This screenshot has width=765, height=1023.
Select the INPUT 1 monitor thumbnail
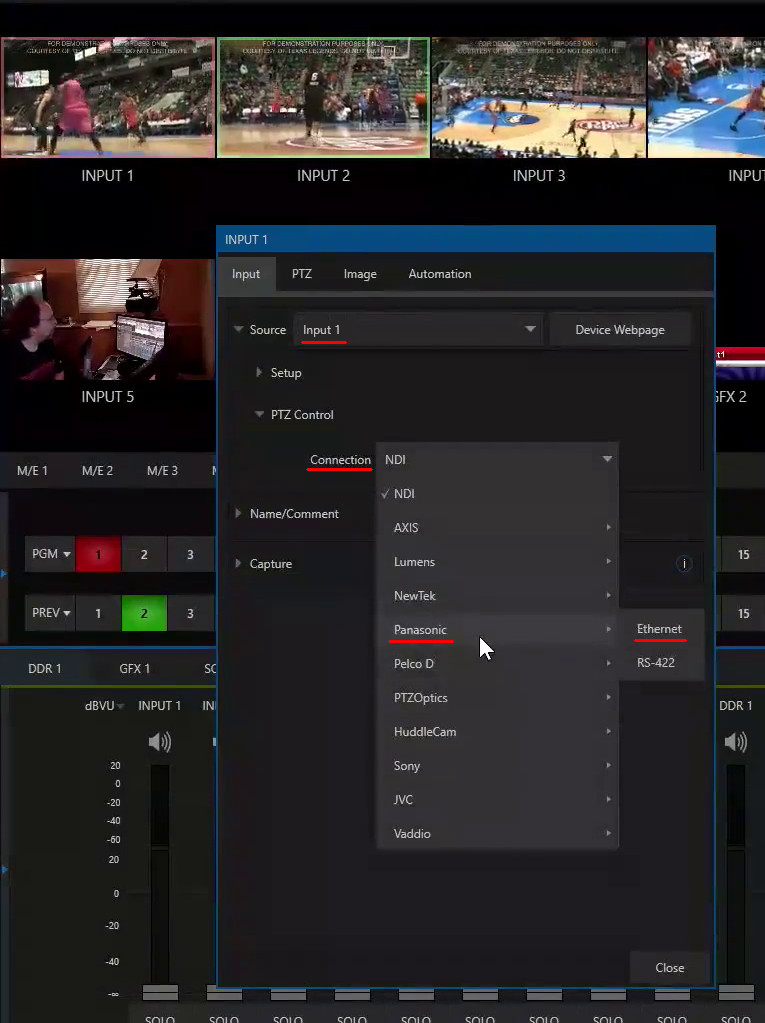tap(108, 97)
